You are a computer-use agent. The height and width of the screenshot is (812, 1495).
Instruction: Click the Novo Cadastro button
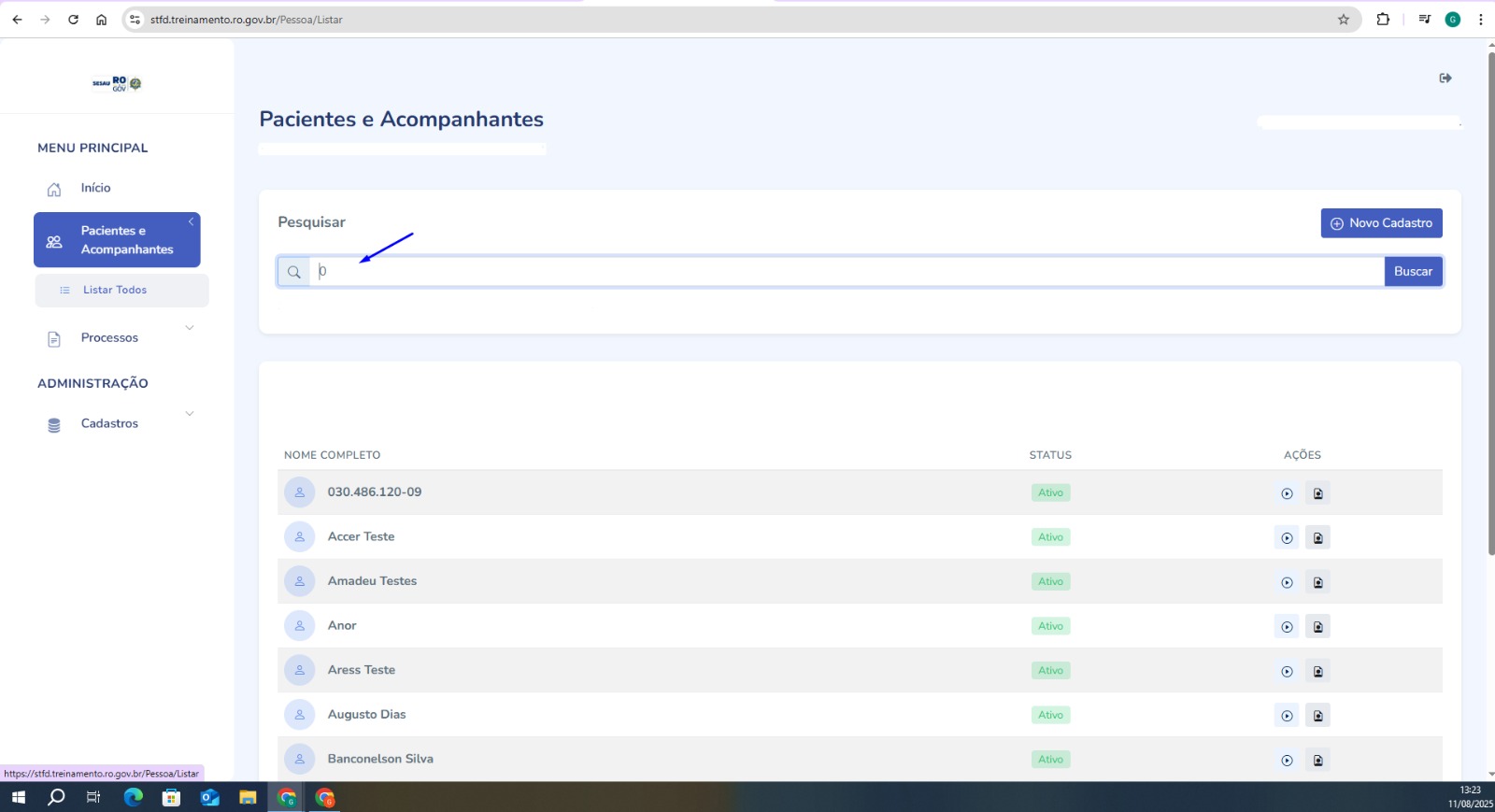click(x=1381, y=223)
